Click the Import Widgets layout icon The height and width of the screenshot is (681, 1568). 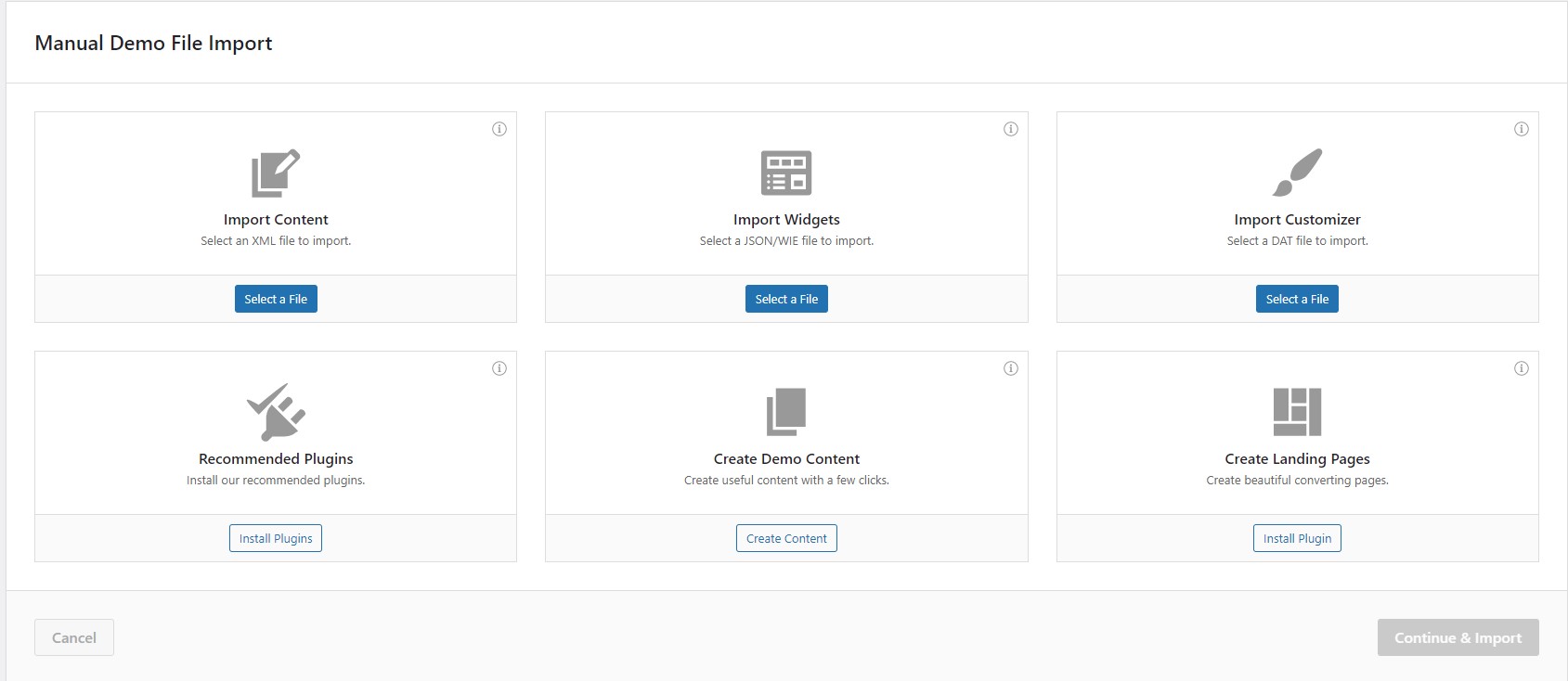point(786,173)
